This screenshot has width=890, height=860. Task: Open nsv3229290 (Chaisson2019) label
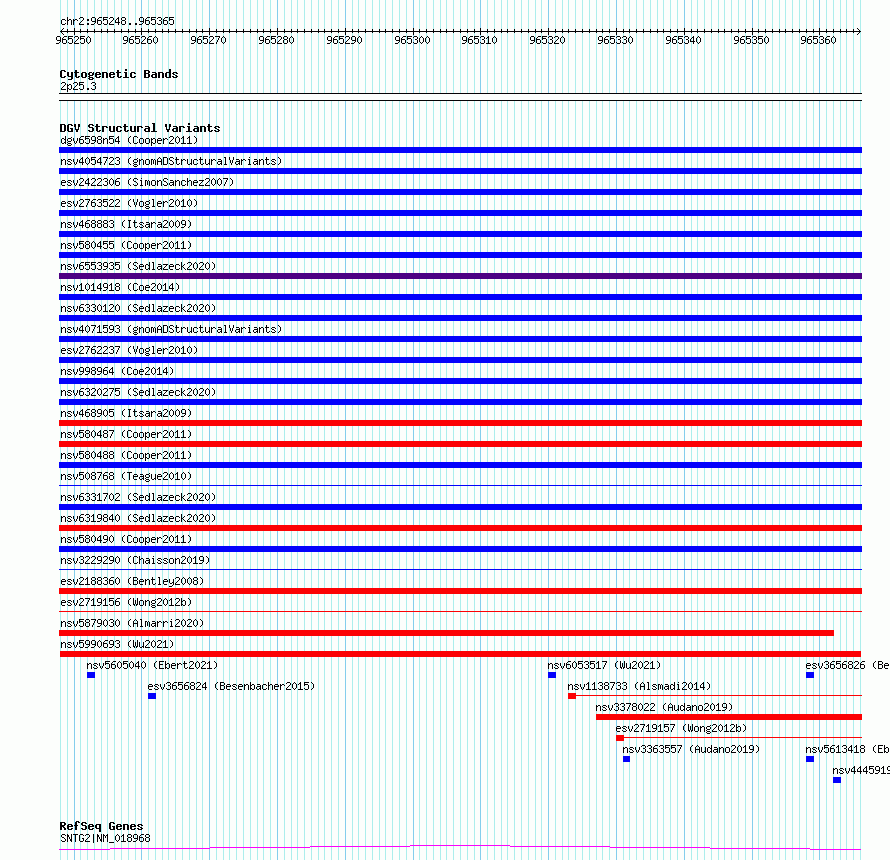click(135, 560)
